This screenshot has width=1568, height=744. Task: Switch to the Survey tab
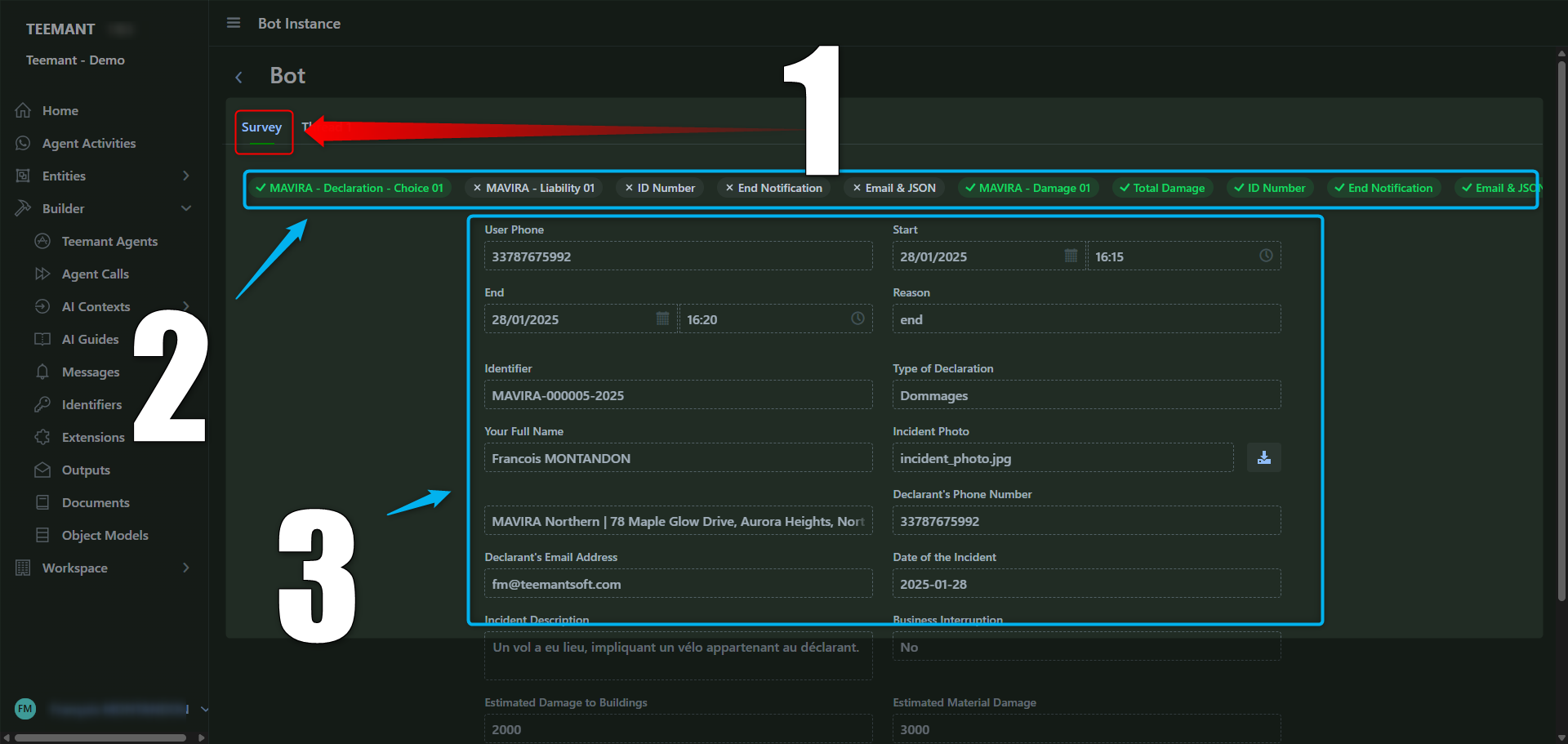click(261, 128)
